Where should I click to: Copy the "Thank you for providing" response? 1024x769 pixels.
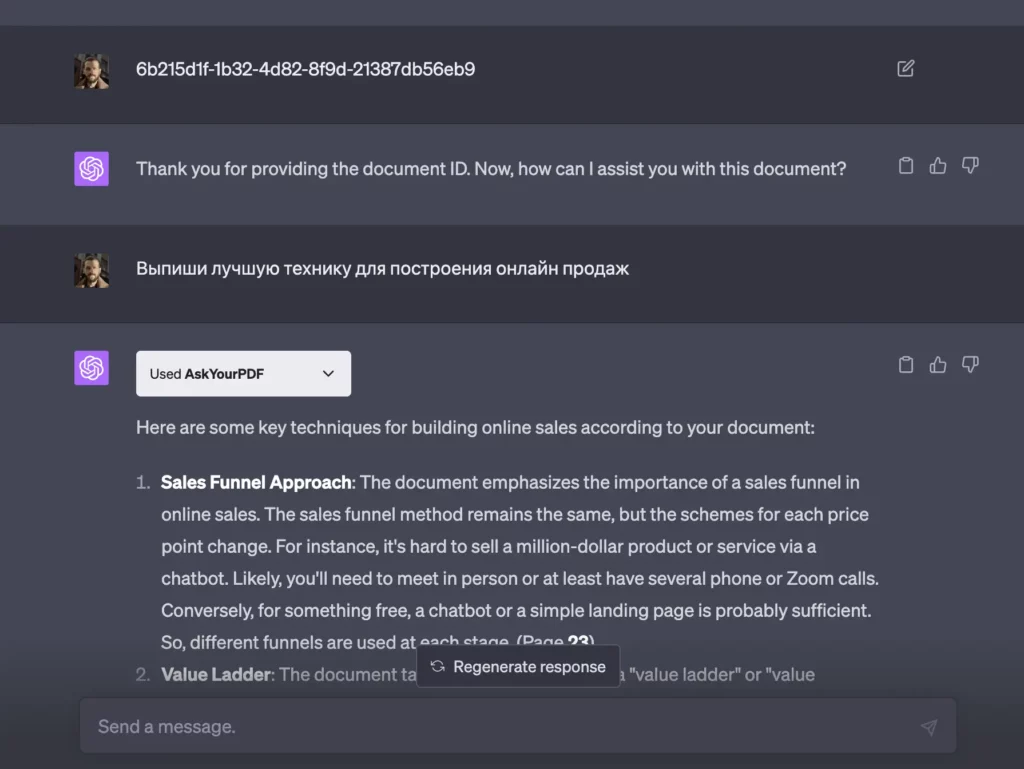906,166
